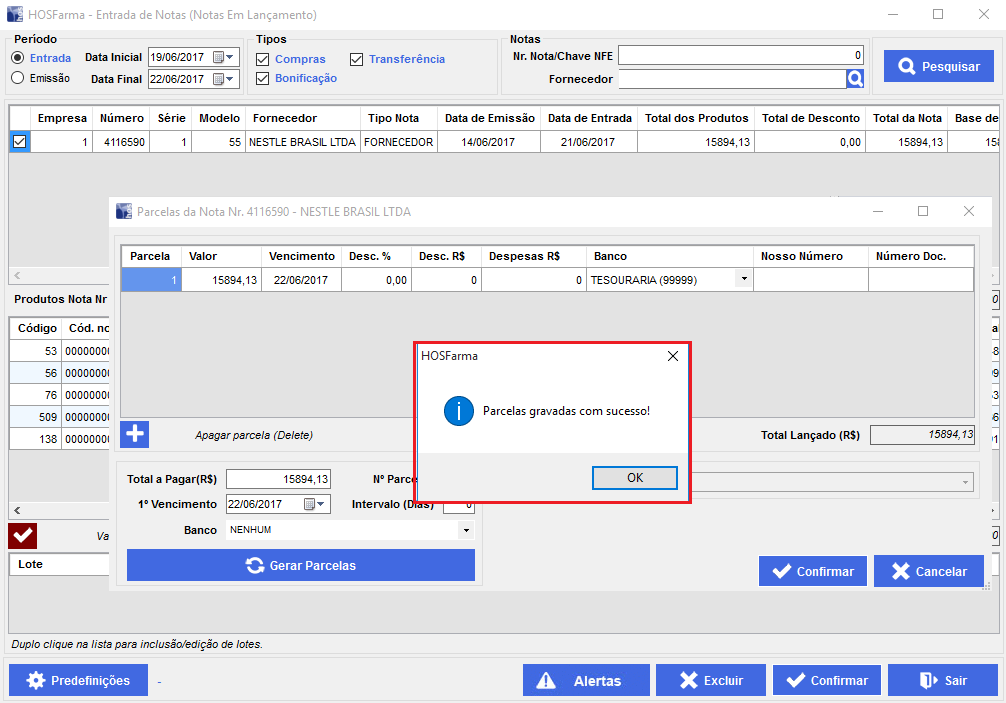This screenshot has width=1006, height=703.
Task: Click the Nr. Nota/Chave NFE field
Action: coord(740,55)
